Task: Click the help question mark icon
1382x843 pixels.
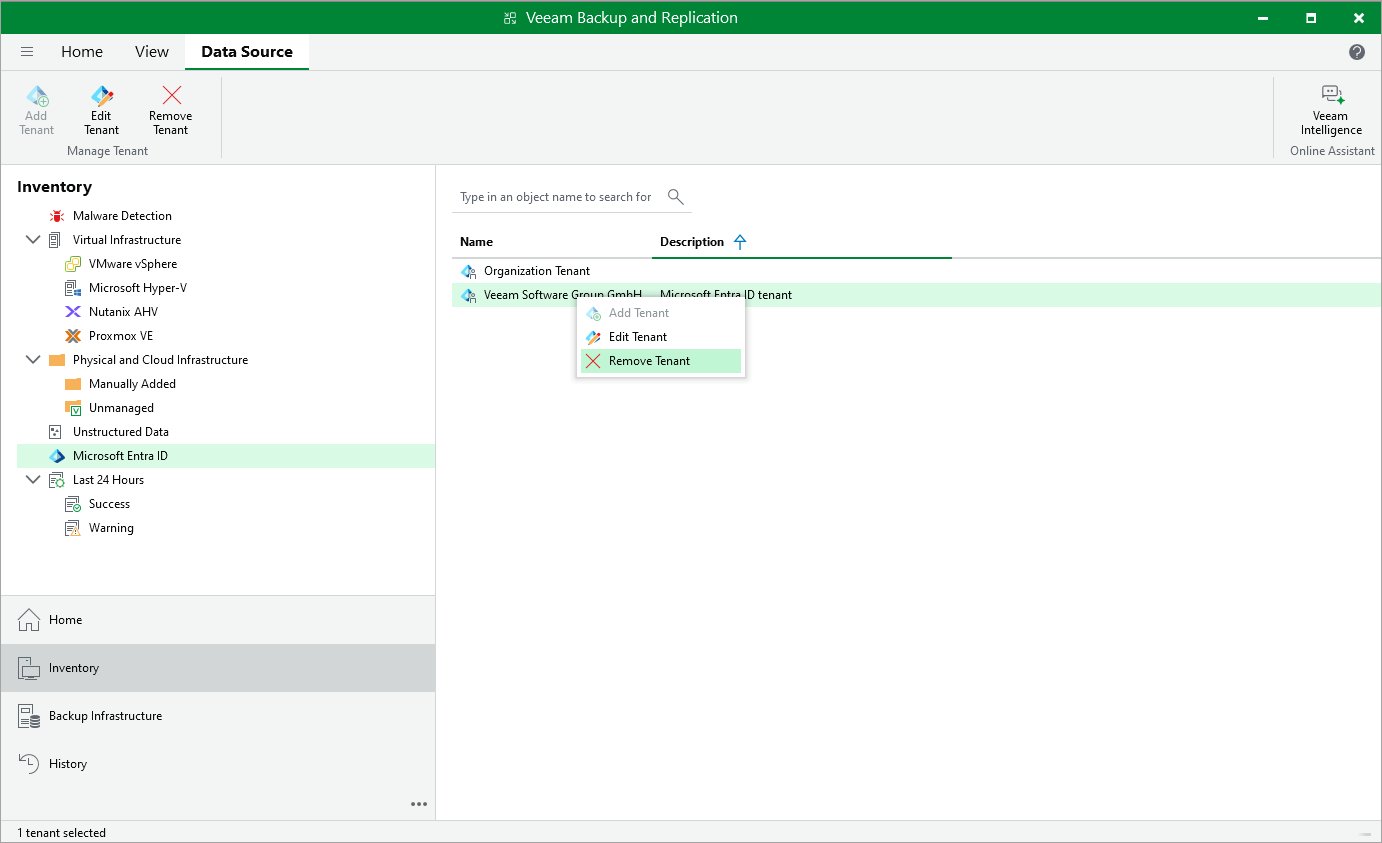Action: (x=1357, y=52)
